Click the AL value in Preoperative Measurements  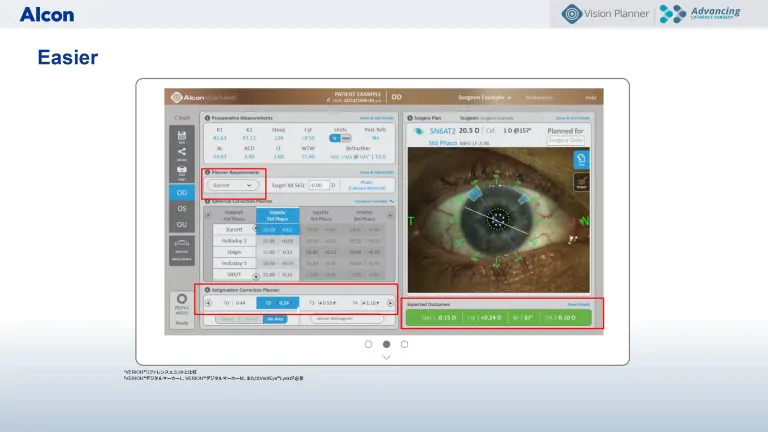tap(219, 157)
